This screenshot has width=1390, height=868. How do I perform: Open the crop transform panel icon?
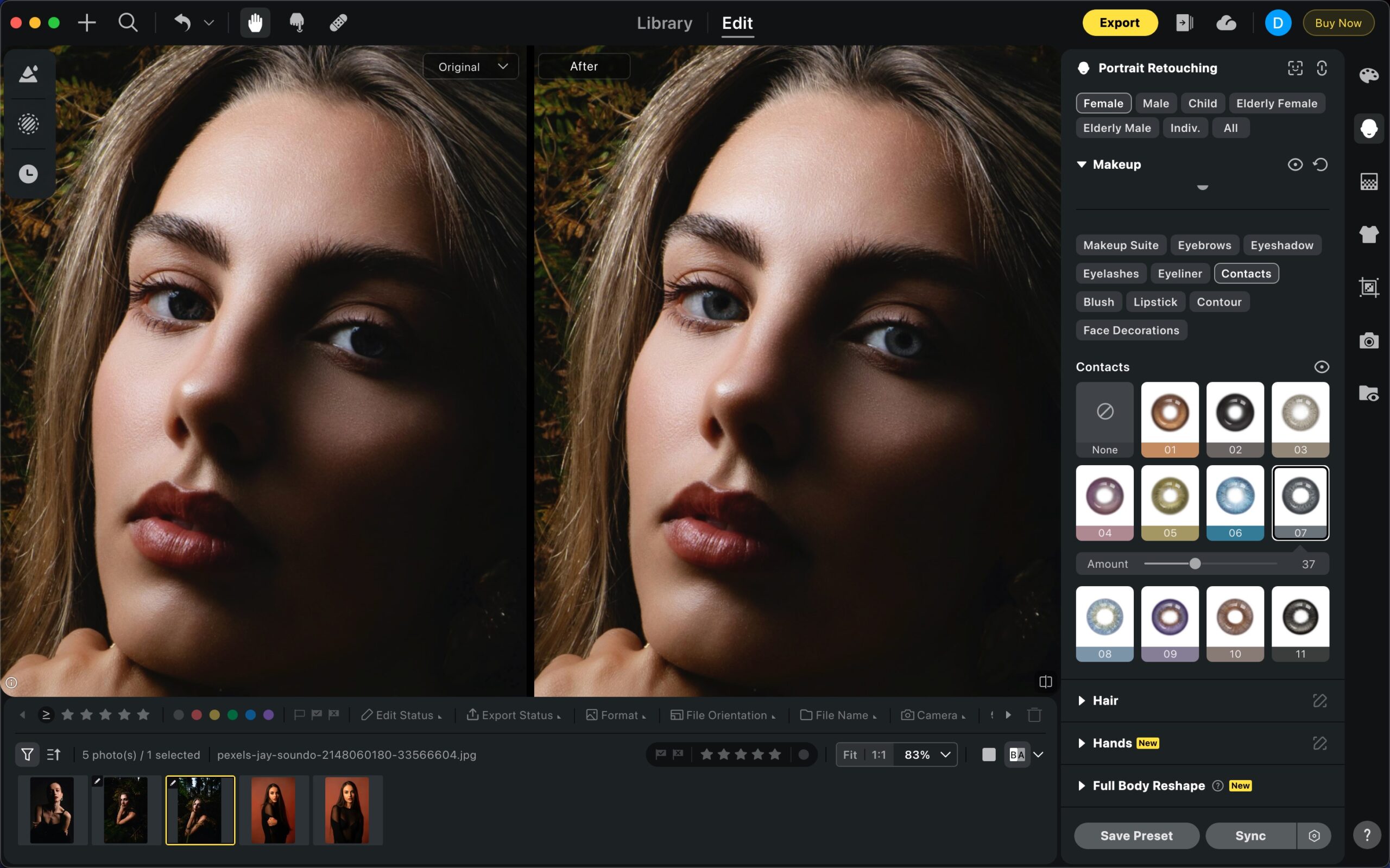click(1369, 287)
